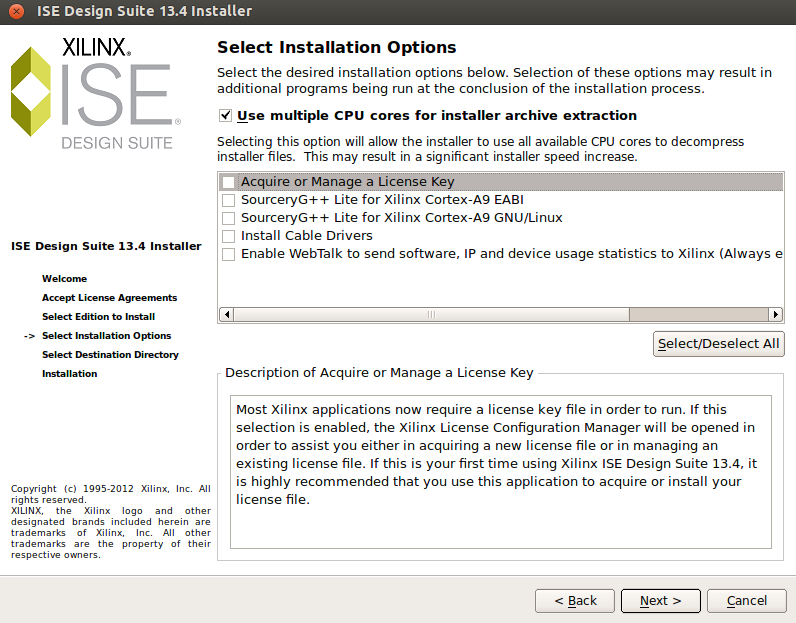Screen dimensions: 796x623
Task: Close the installer window via the red button
Action: click(15, 12)
